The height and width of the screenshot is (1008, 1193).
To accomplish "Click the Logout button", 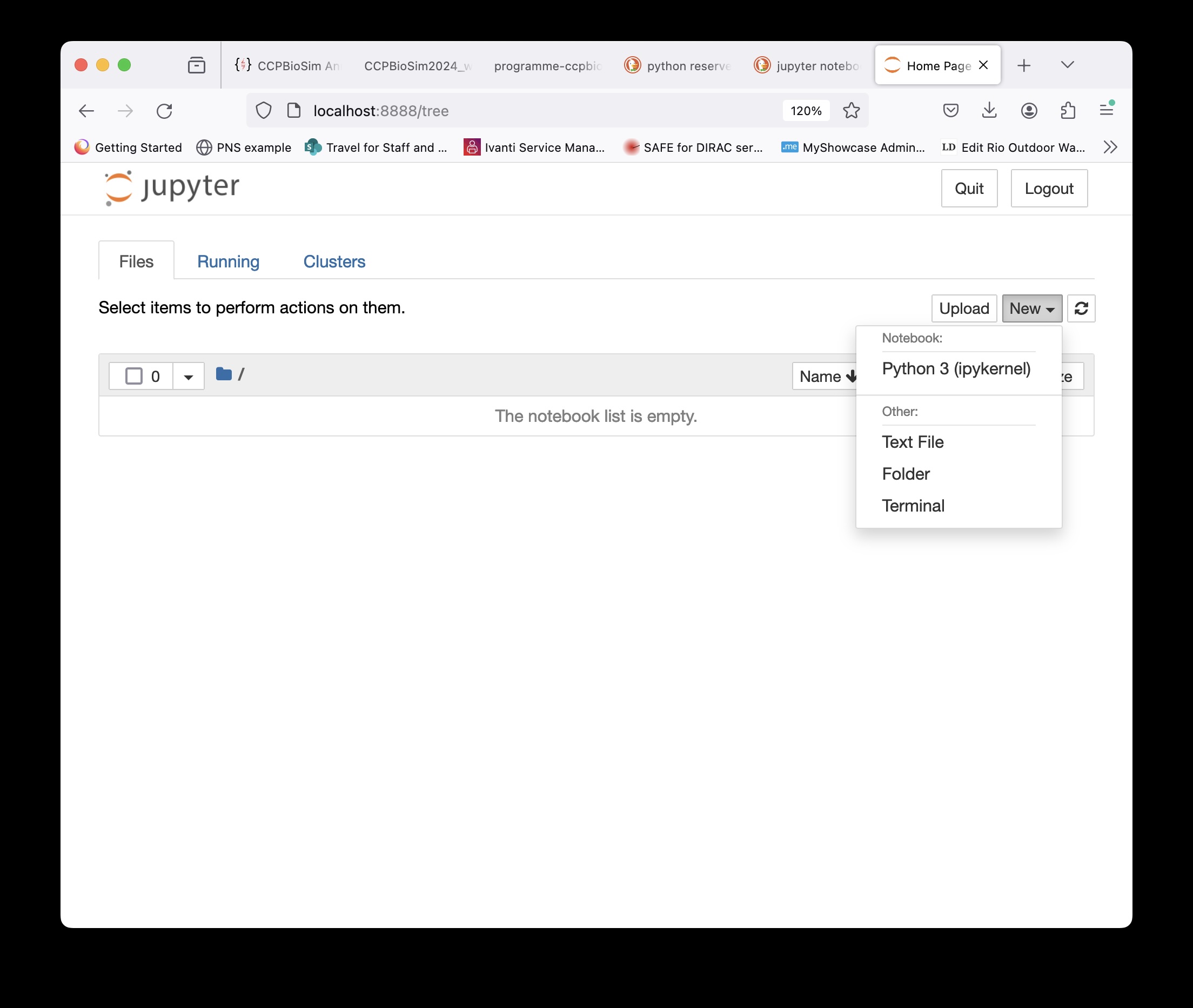I will [x=1049, y=188].
